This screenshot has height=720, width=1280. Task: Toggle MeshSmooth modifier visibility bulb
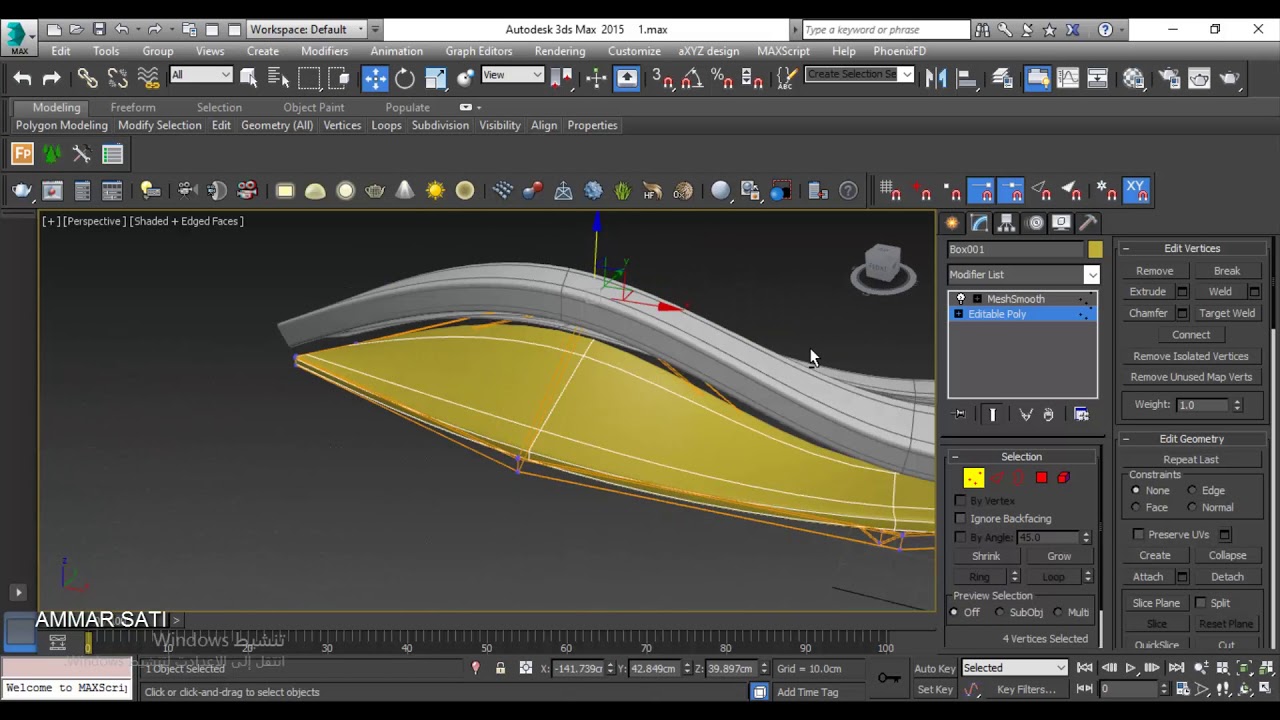[x=961, y=299]
